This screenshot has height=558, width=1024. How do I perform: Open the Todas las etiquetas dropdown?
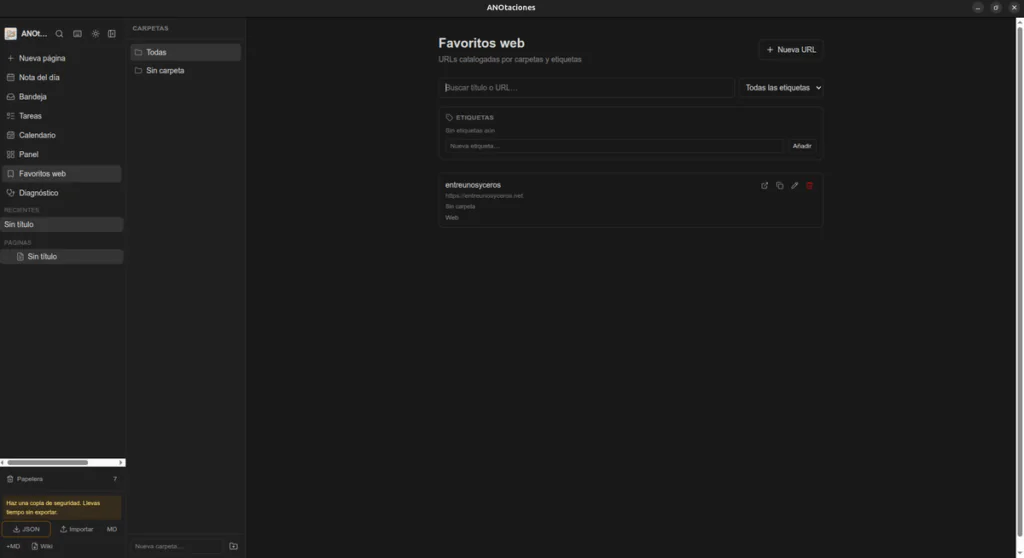781,88
